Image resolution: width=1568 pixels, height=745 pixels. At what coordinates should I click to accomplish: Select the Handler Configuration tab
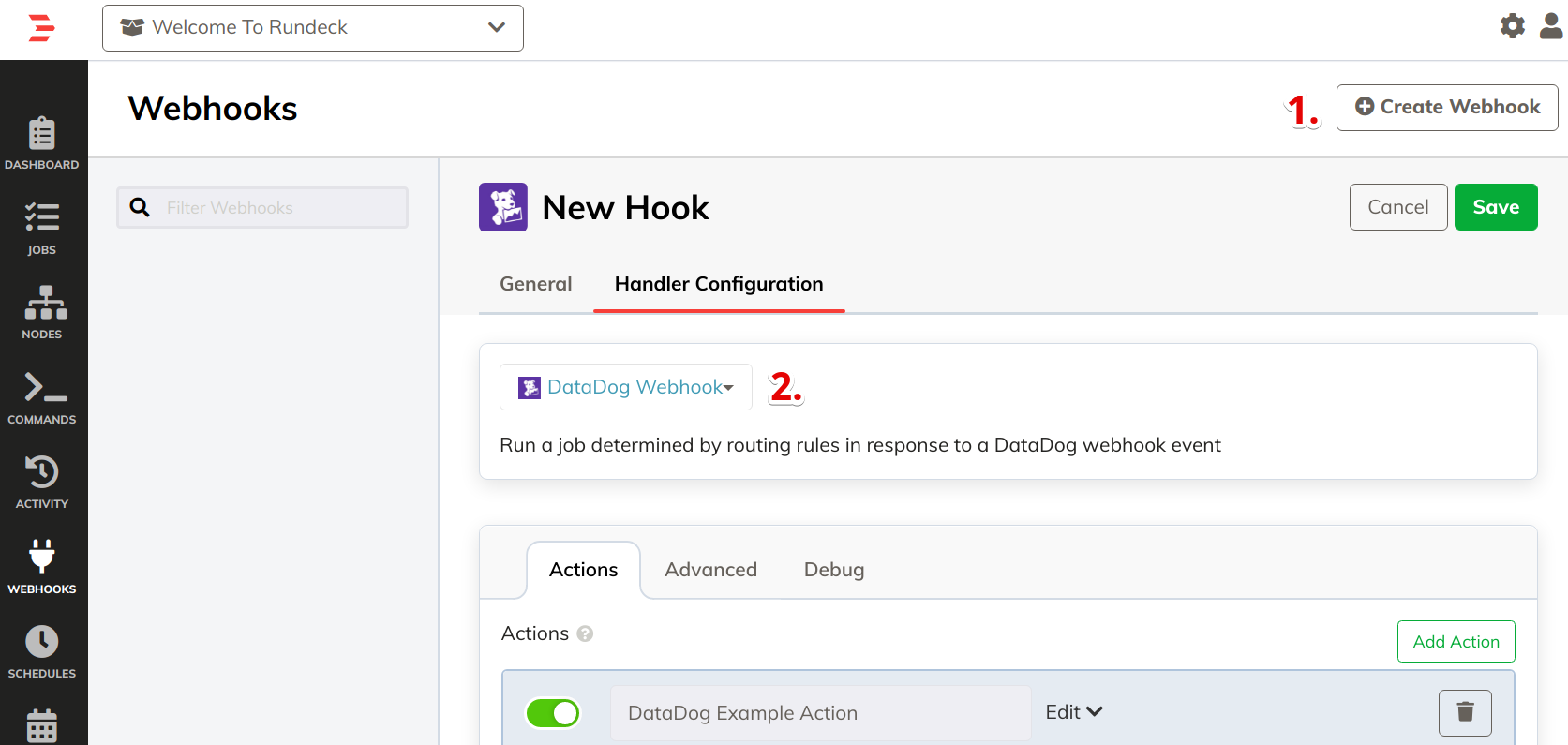[719, 284]
